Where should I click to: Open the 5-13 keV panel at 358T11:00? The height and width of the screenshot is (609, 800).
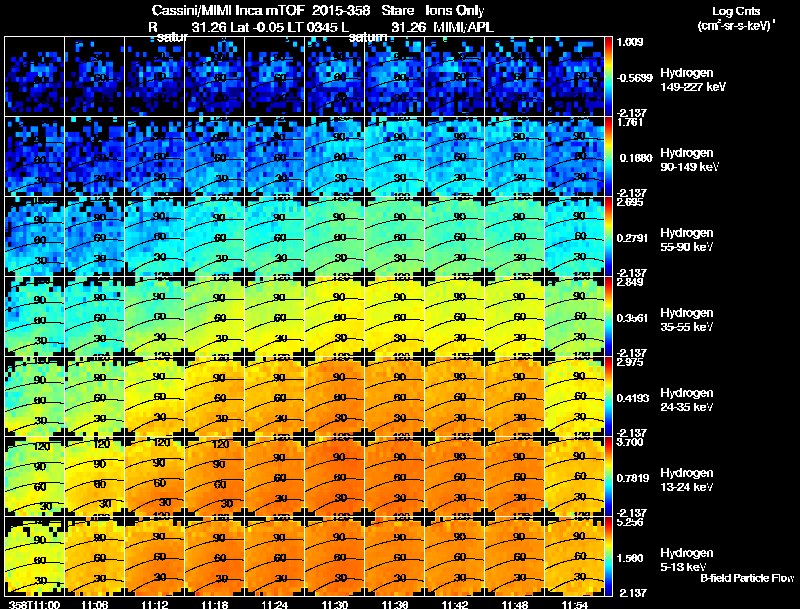pyautogui.click(x=34, y=557)
